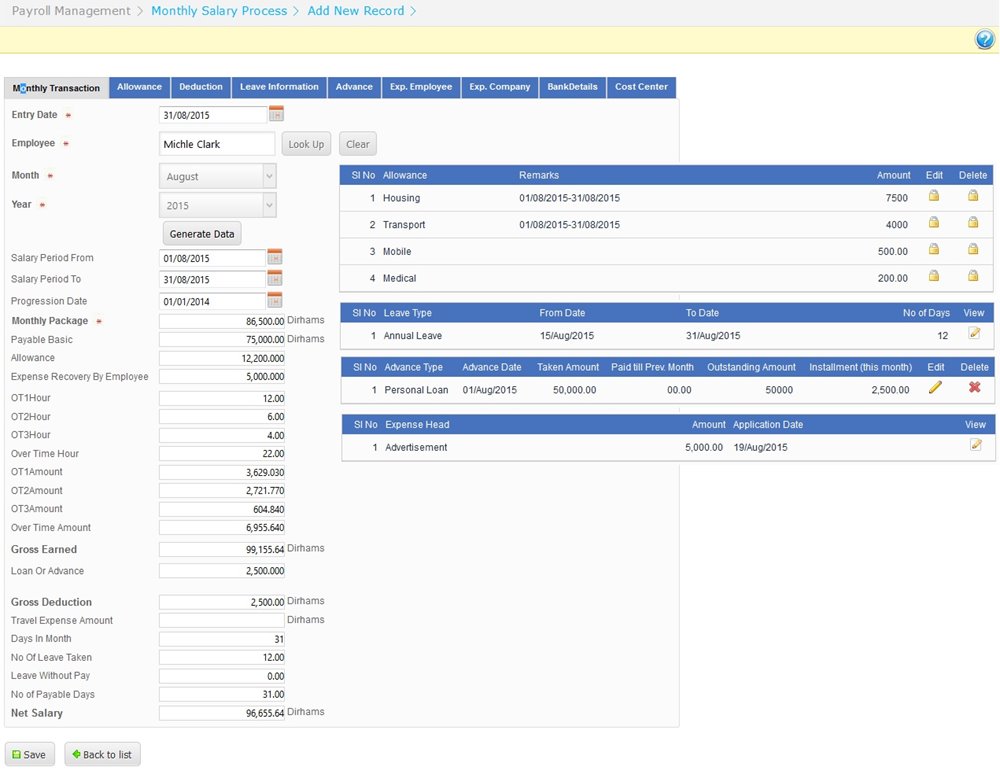Follow the Monthly Salary Process breadcrumb link
1000x778 pixels.
point(219,11)
